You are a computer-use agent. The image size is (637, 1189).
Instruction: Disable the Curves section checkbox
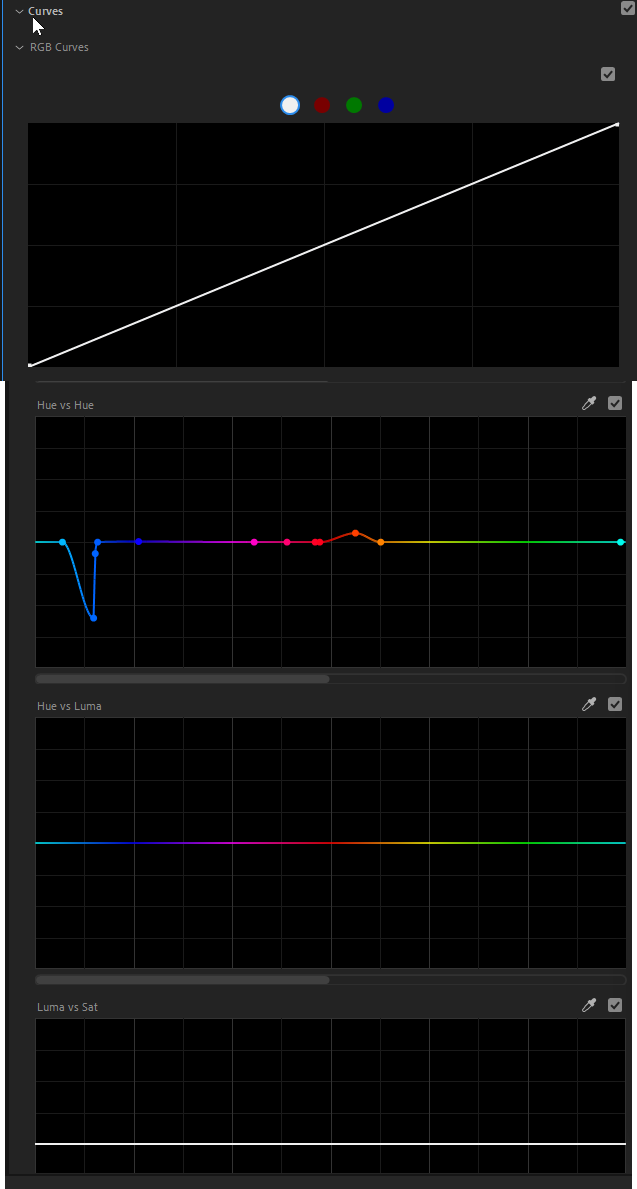pyautogui.click(x=628, y=8)
